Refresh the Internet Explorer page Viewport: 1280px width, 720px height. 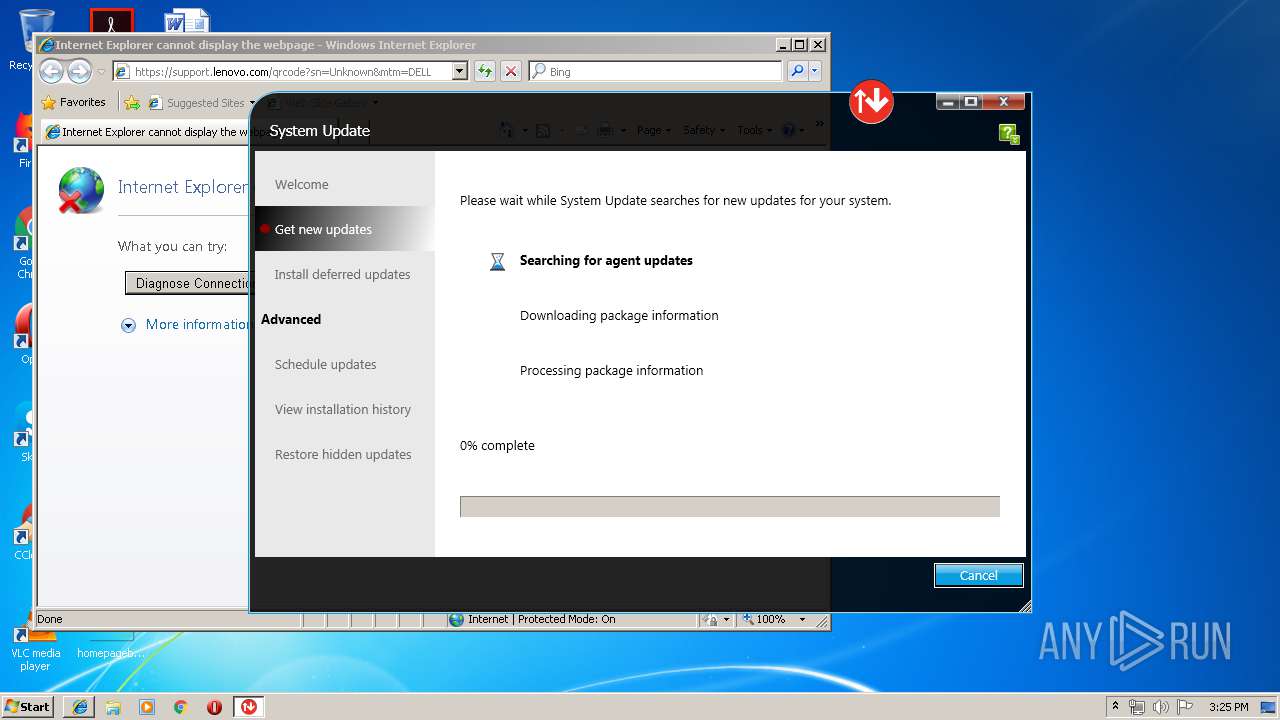coord(485,71)
